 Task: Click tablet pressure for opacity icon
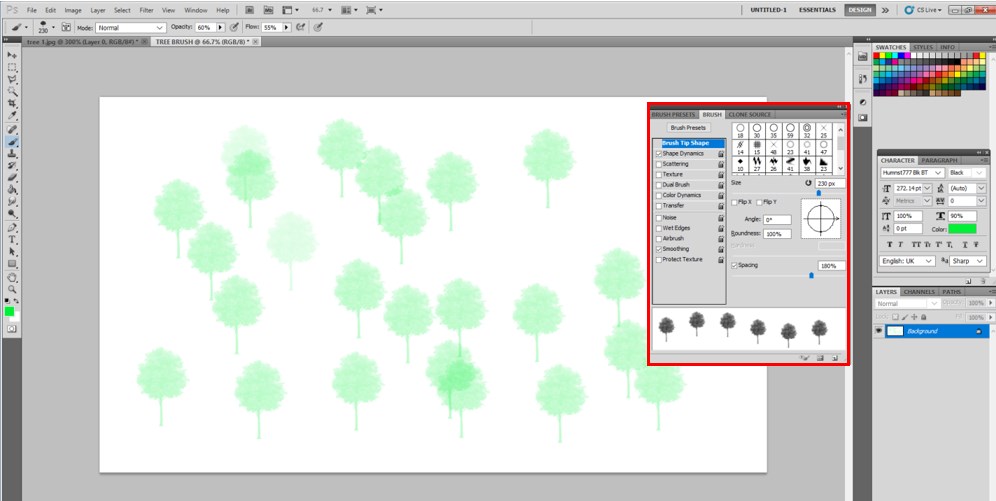coord(234,27)
